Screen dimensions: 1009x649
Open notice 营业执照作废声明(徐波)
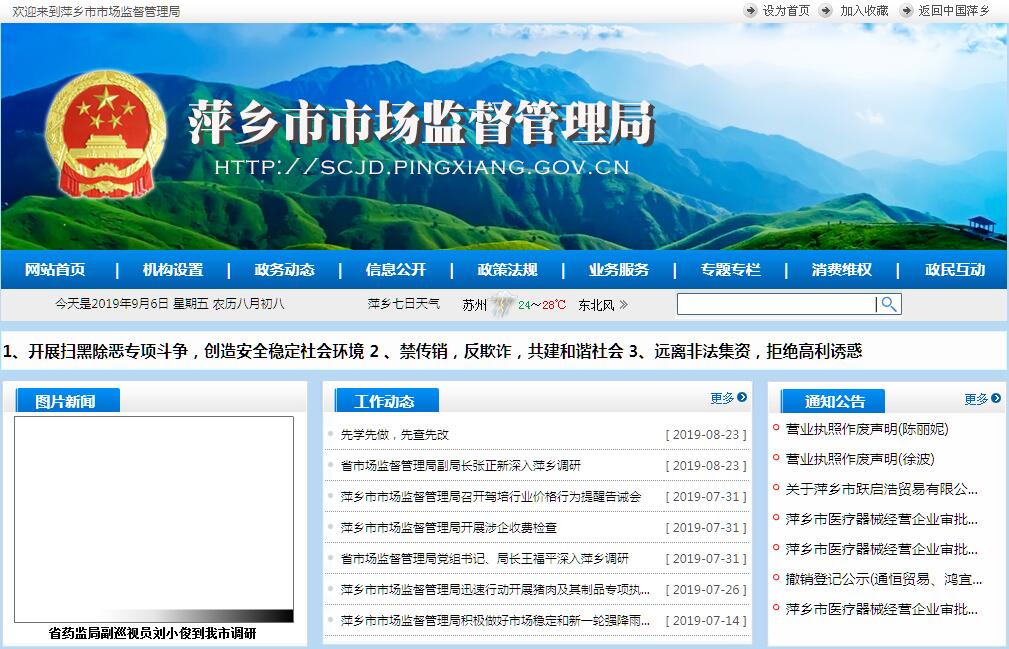click(860, 459)
